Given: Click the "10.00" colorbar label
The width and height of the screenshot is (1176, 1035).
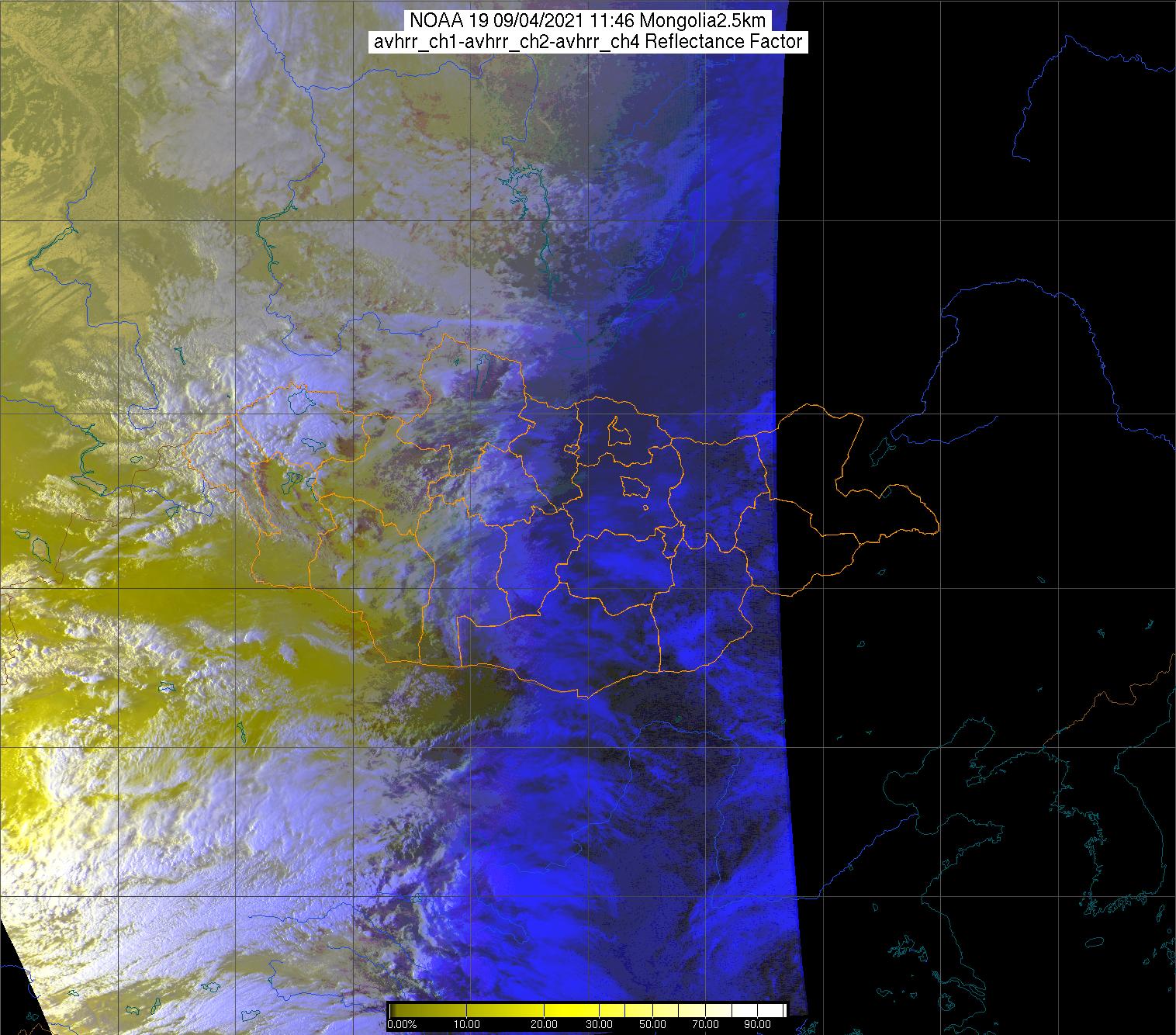Looking at the screenshot, I should [x=469, y=1024].
